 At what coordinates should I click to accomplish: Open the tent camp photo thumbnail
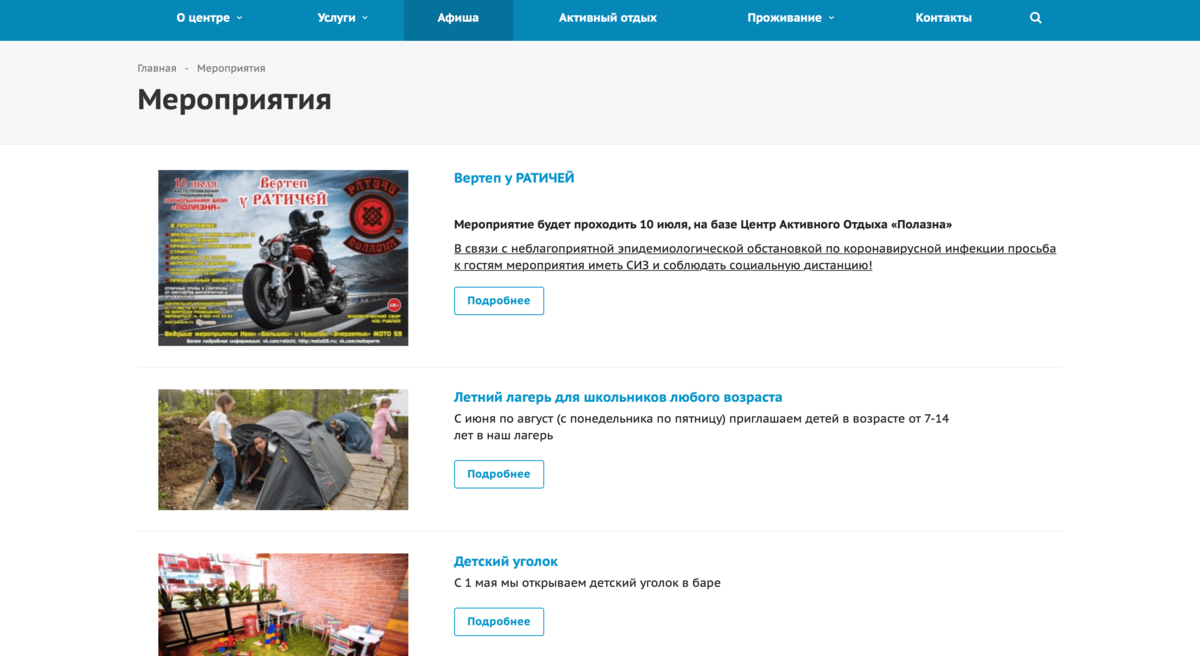click(x=283, y=450)
